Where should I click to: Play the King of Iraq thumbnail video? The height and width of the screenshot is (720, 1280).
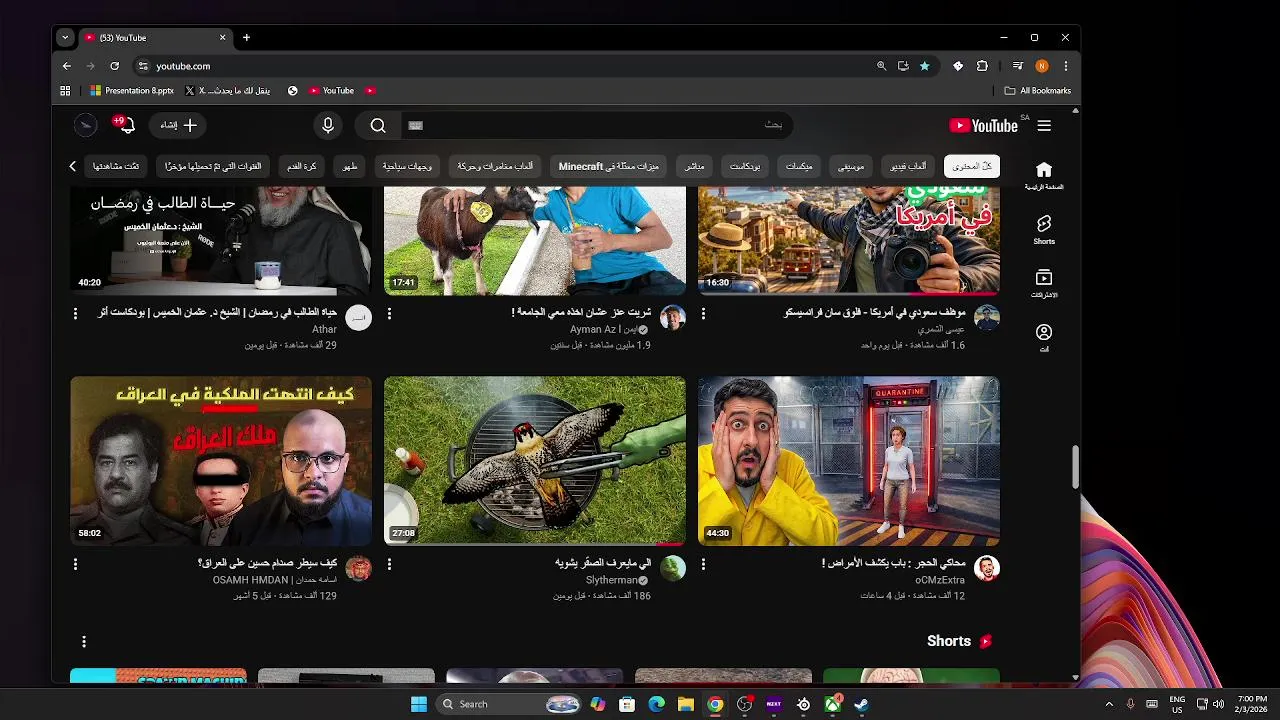221,461
